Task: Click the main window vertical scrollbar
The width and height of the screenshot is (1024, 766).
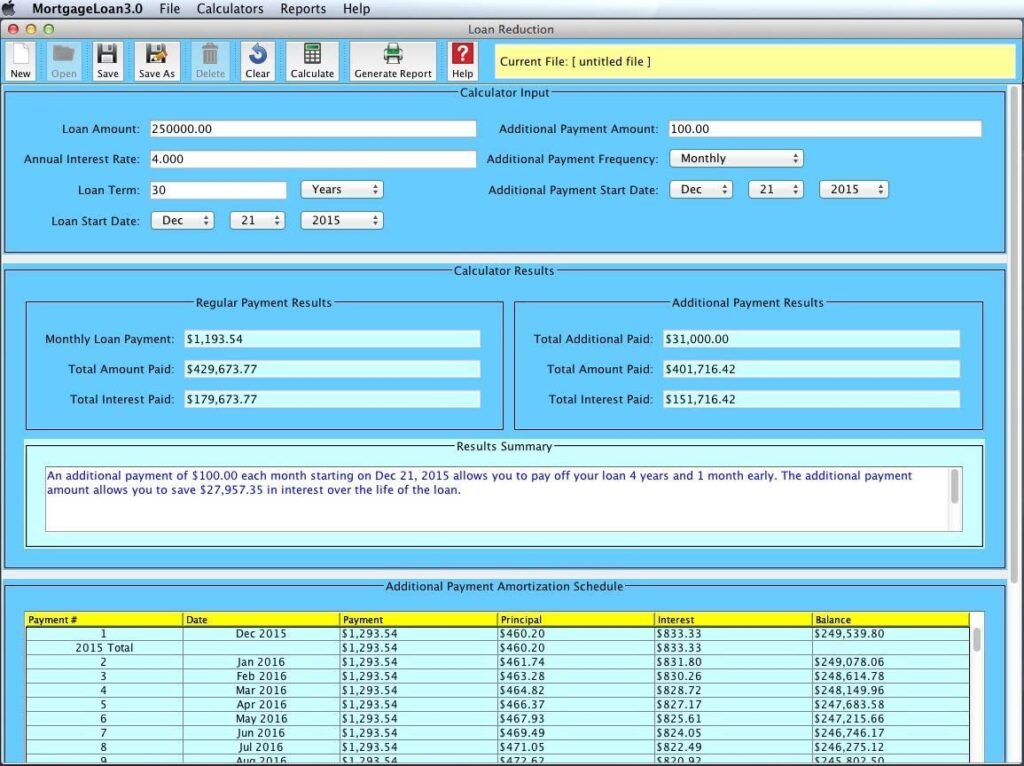Action: tap(1015, 423)
